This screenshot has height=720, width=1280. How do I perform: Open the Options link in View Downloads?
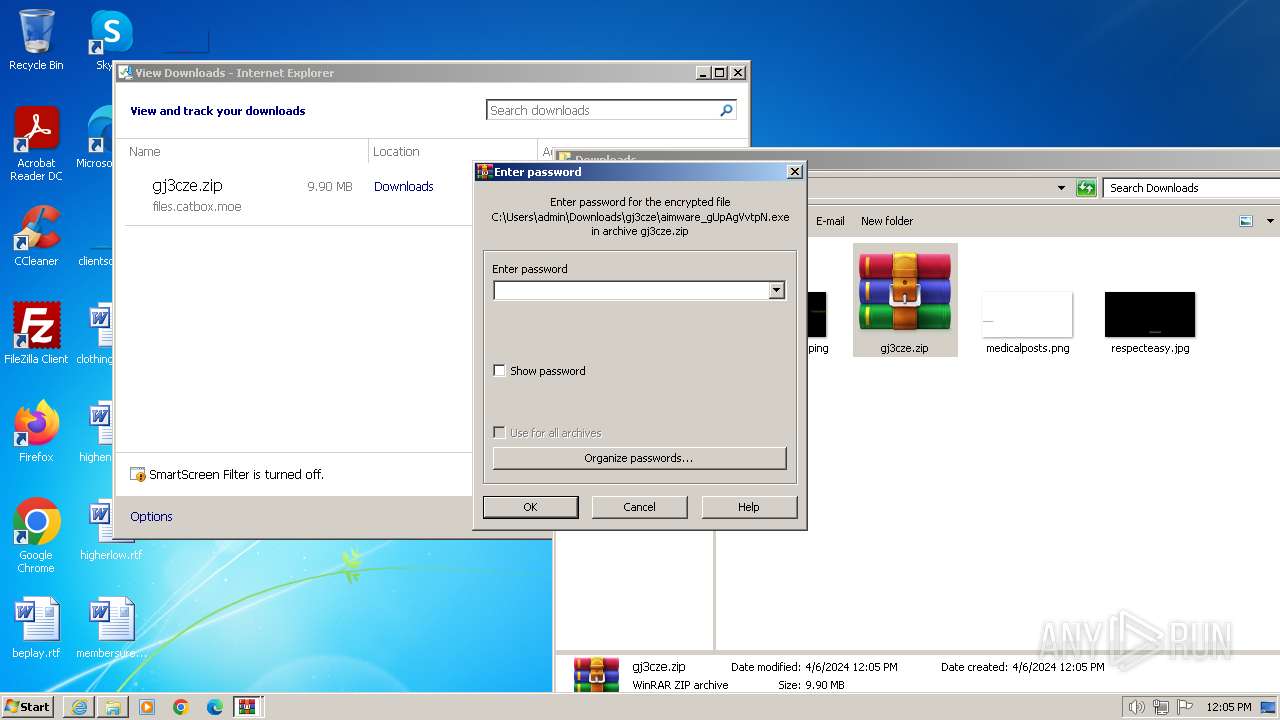point(151,516)
